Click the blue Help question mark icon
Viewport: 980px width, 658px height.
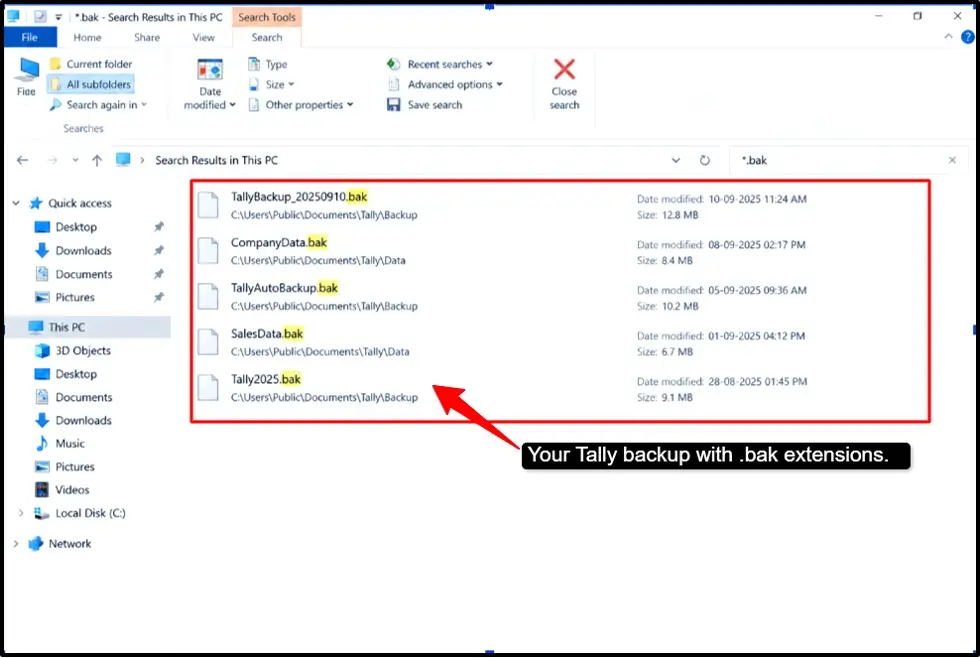(968, 37)
